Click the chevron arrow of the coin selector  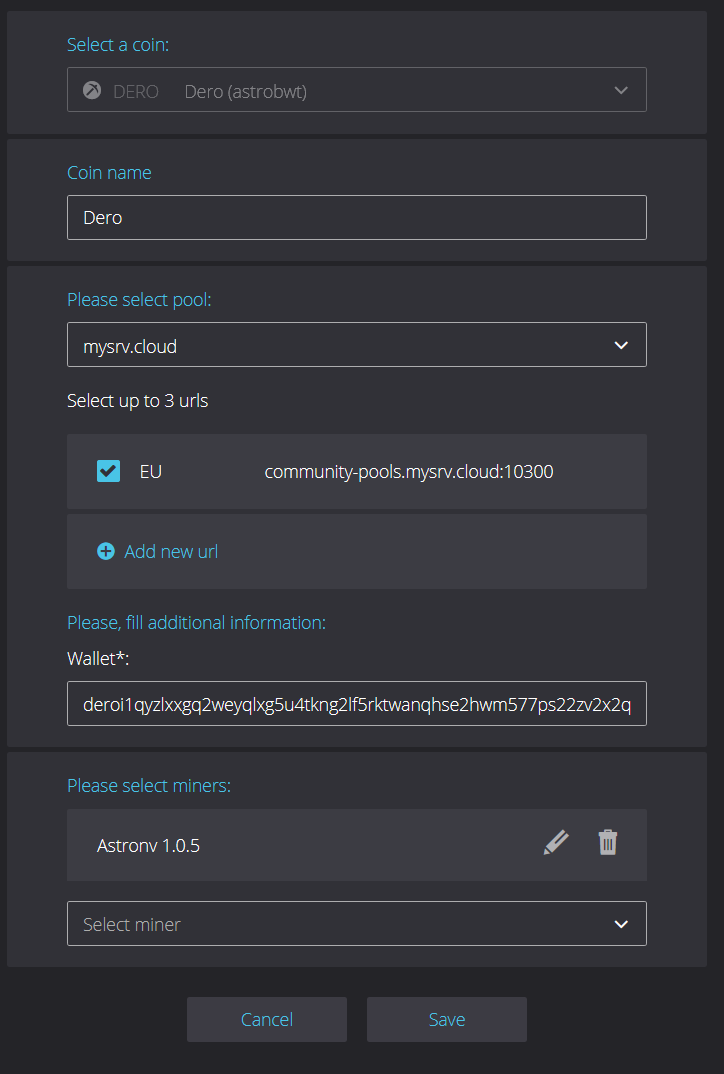coord(621,90)
